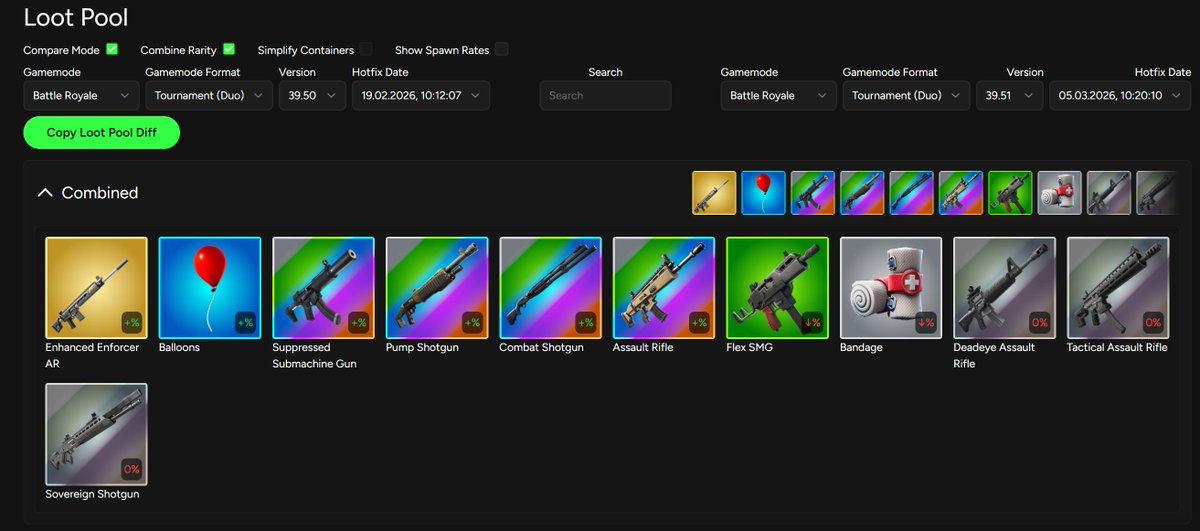Click the Bandage item card
The width and height of the screenshot is (1200, 531).
click(x=891, y=287)
